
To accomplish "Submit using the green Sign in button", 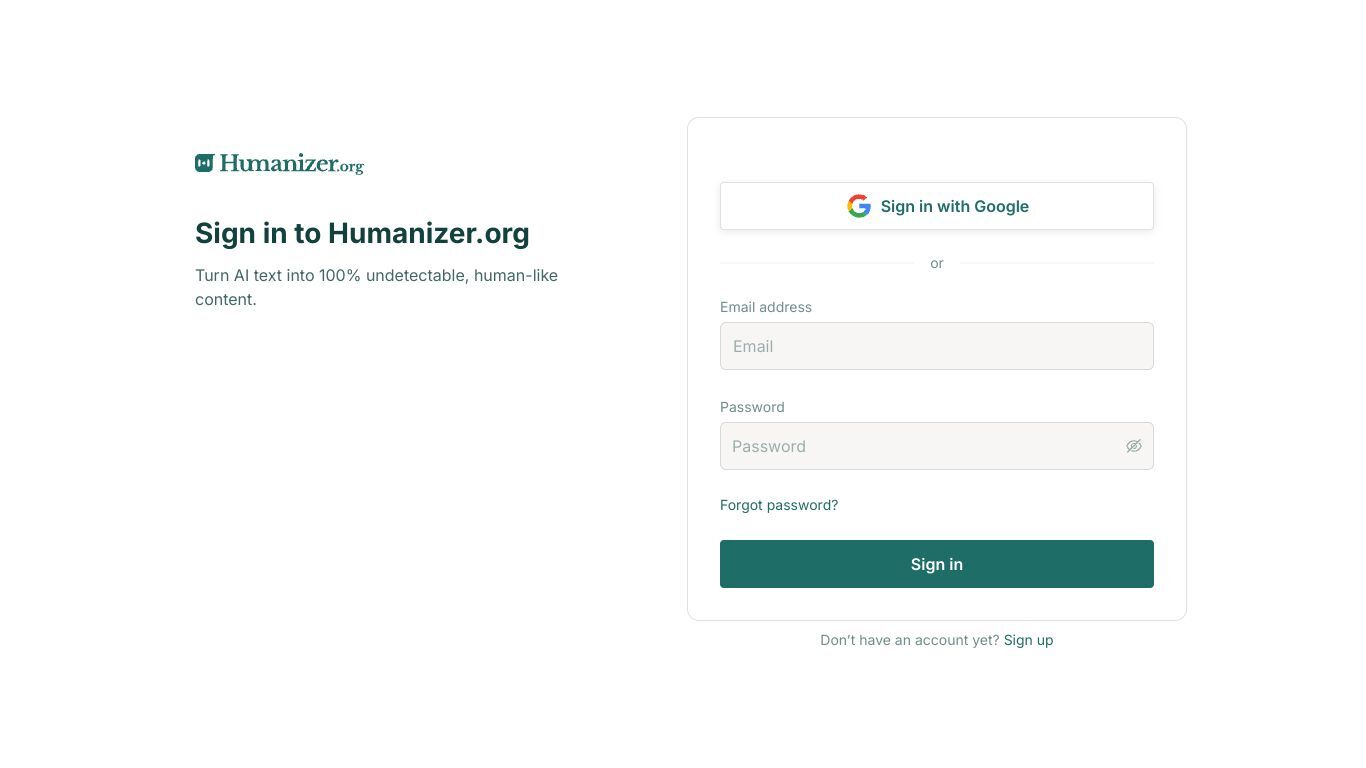I will coord(937,564).
